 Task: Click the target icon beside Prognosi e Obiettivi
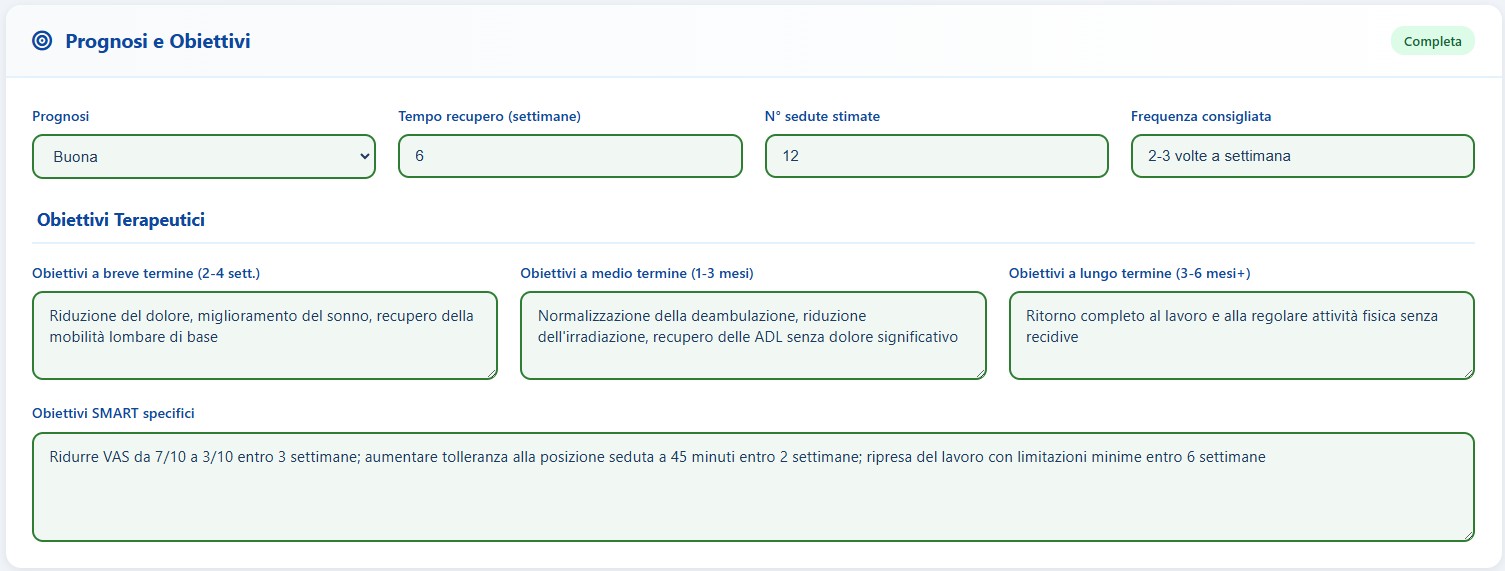42,41
